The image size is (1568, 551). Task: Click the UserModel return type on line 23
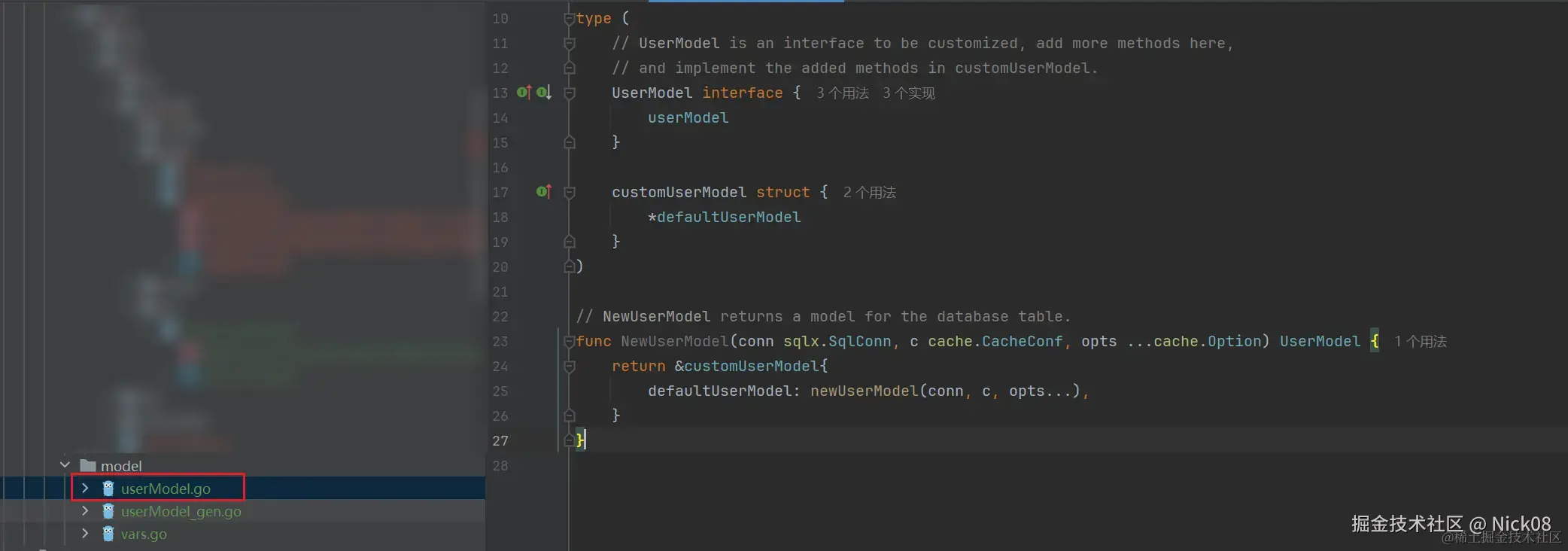(x=1320, y=341)
